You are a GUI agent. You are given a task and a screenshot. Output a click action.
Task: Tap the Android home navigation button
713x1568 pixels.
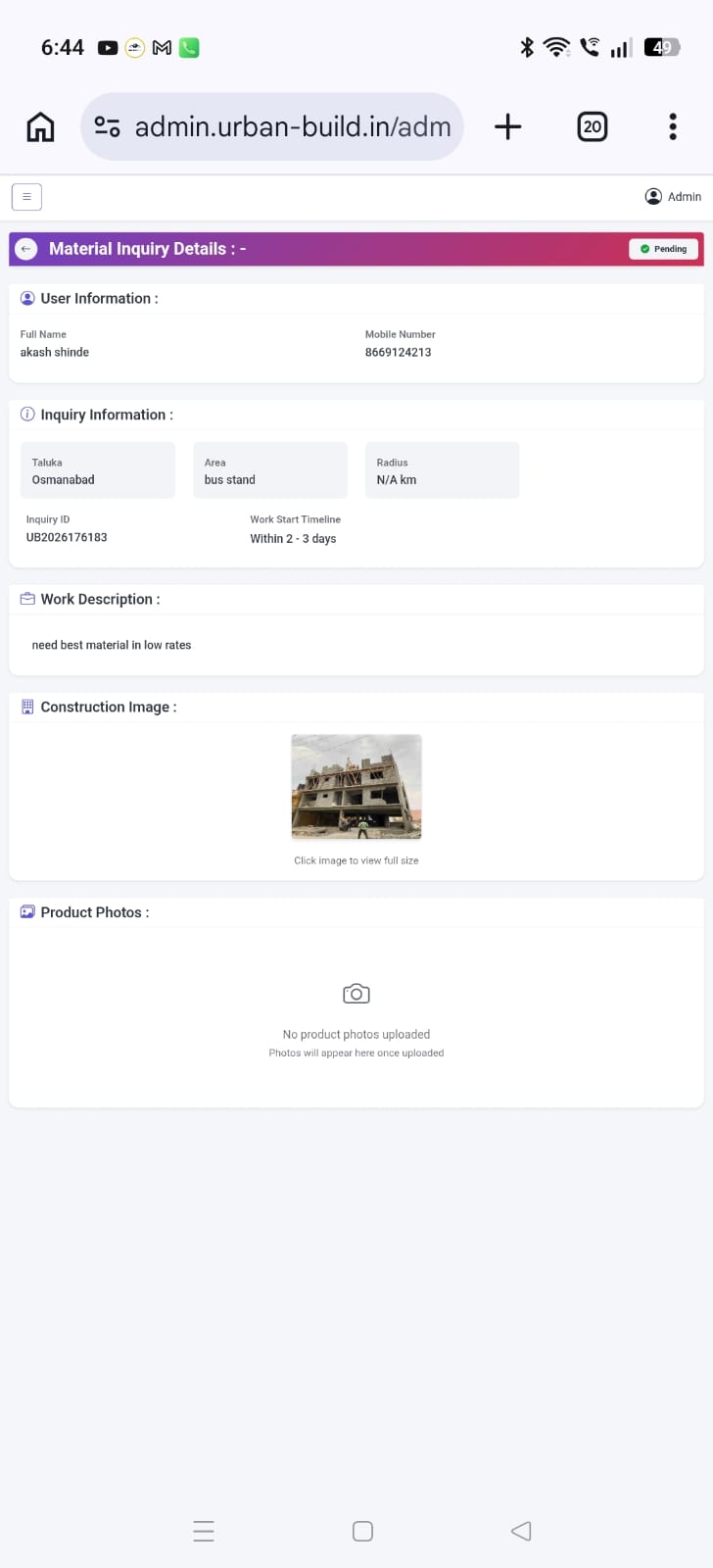coord(362,1531)
